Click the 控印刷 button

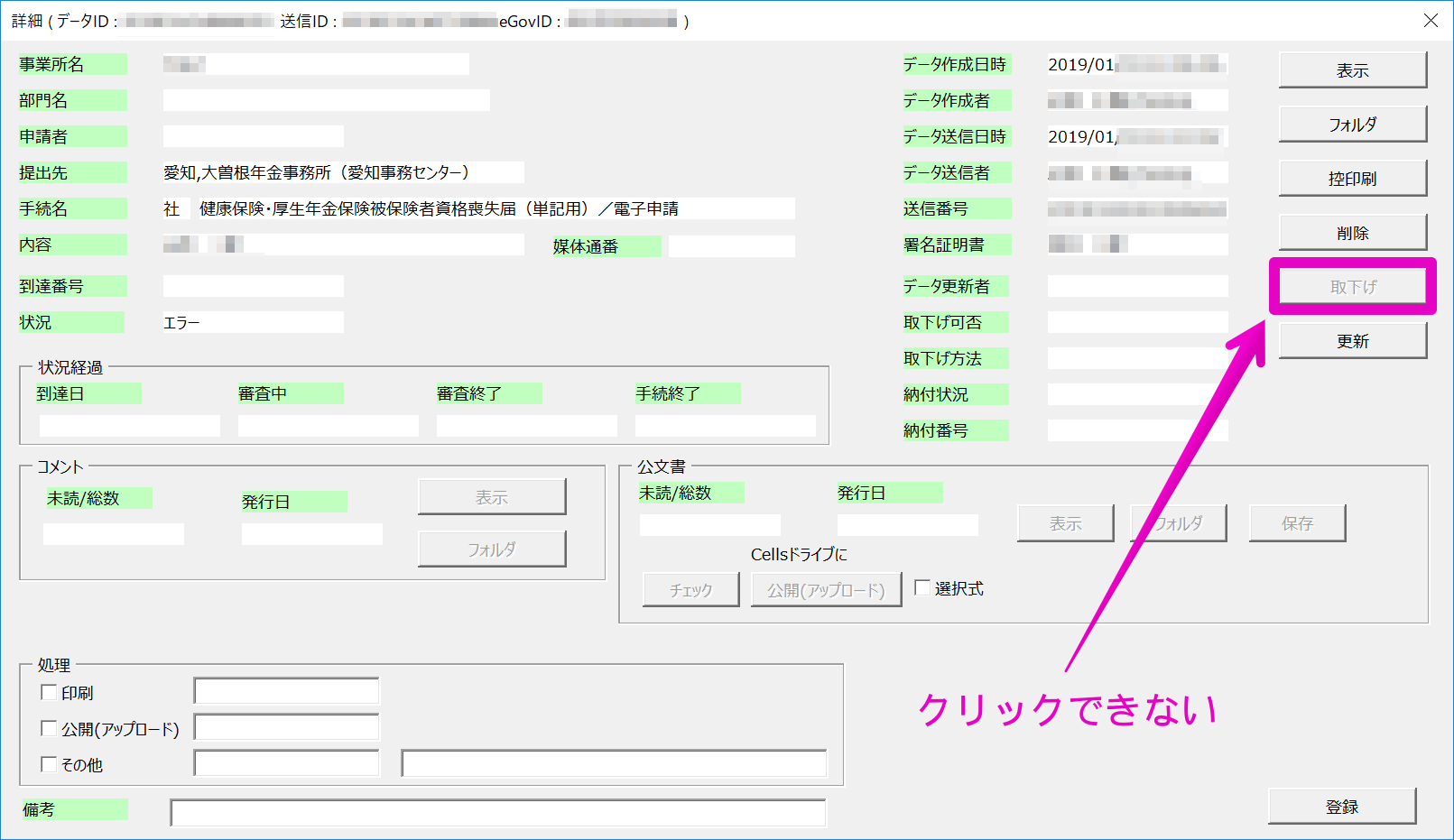click(1352, 179)
